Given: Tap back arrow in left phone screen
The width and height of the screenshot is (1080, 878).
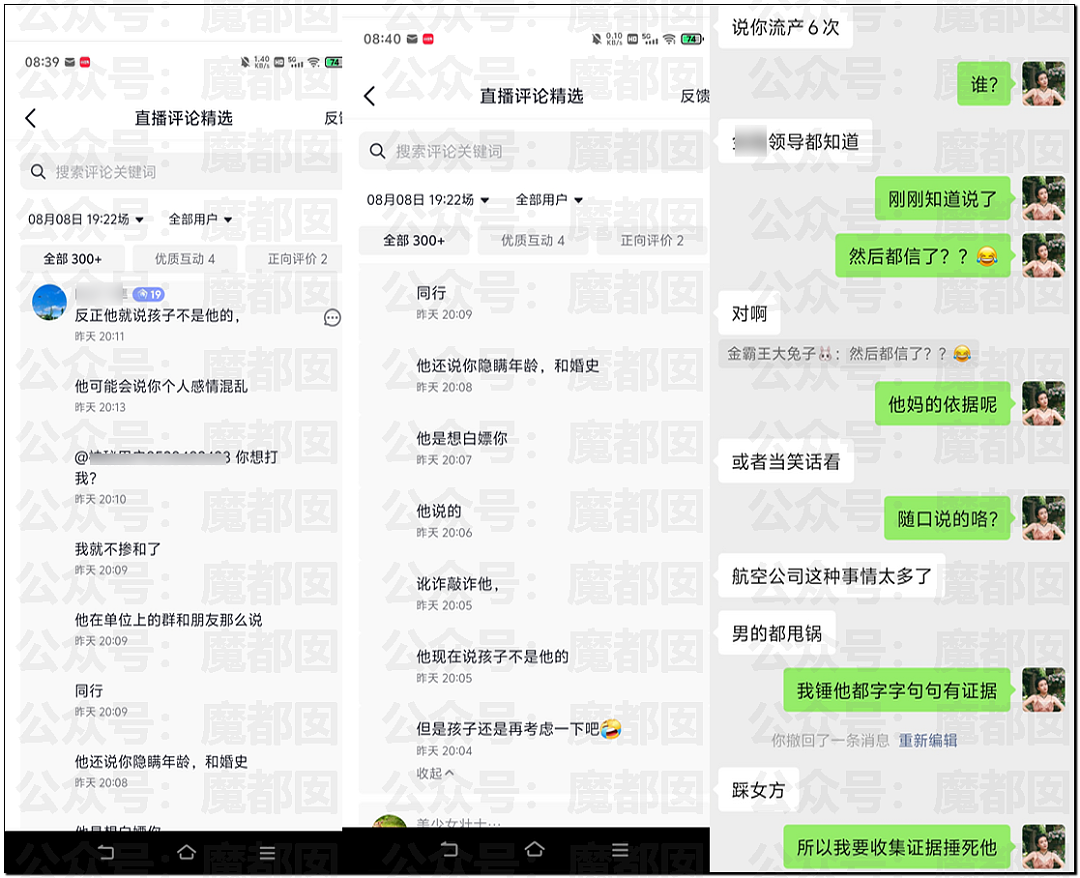Looking at the screenshot, I should 30,118.
